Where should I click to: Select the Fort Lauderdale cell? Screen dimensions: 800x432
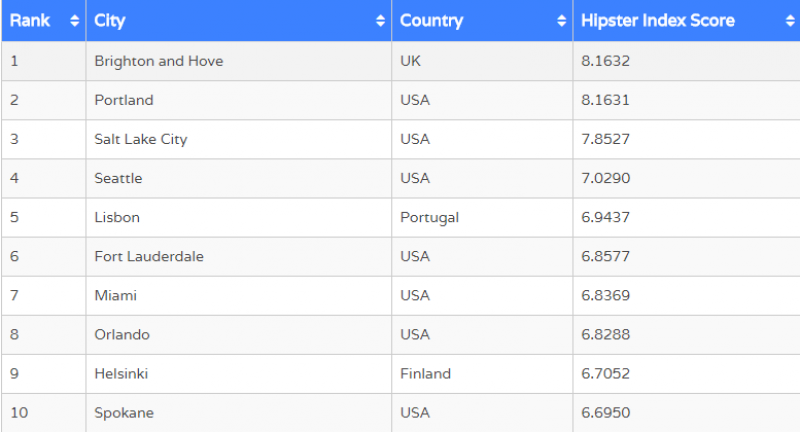(148, 256)
